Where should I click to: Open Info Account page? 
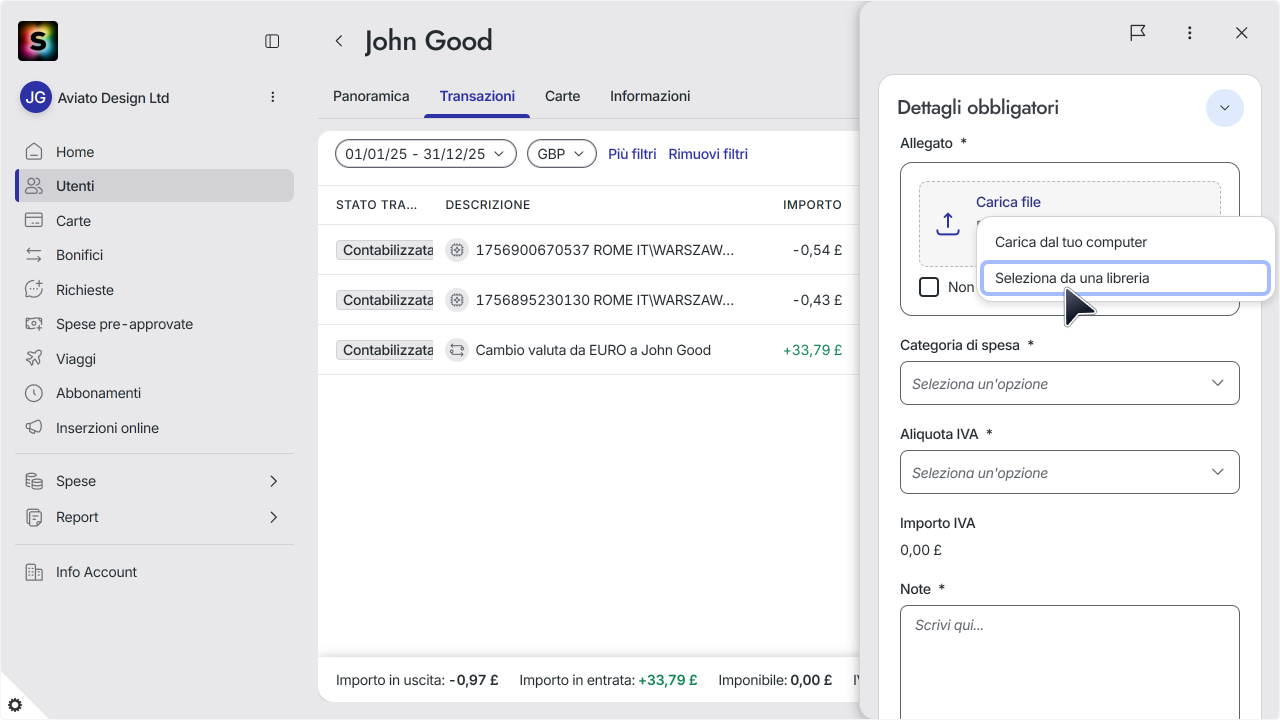[x=154, y=572]
